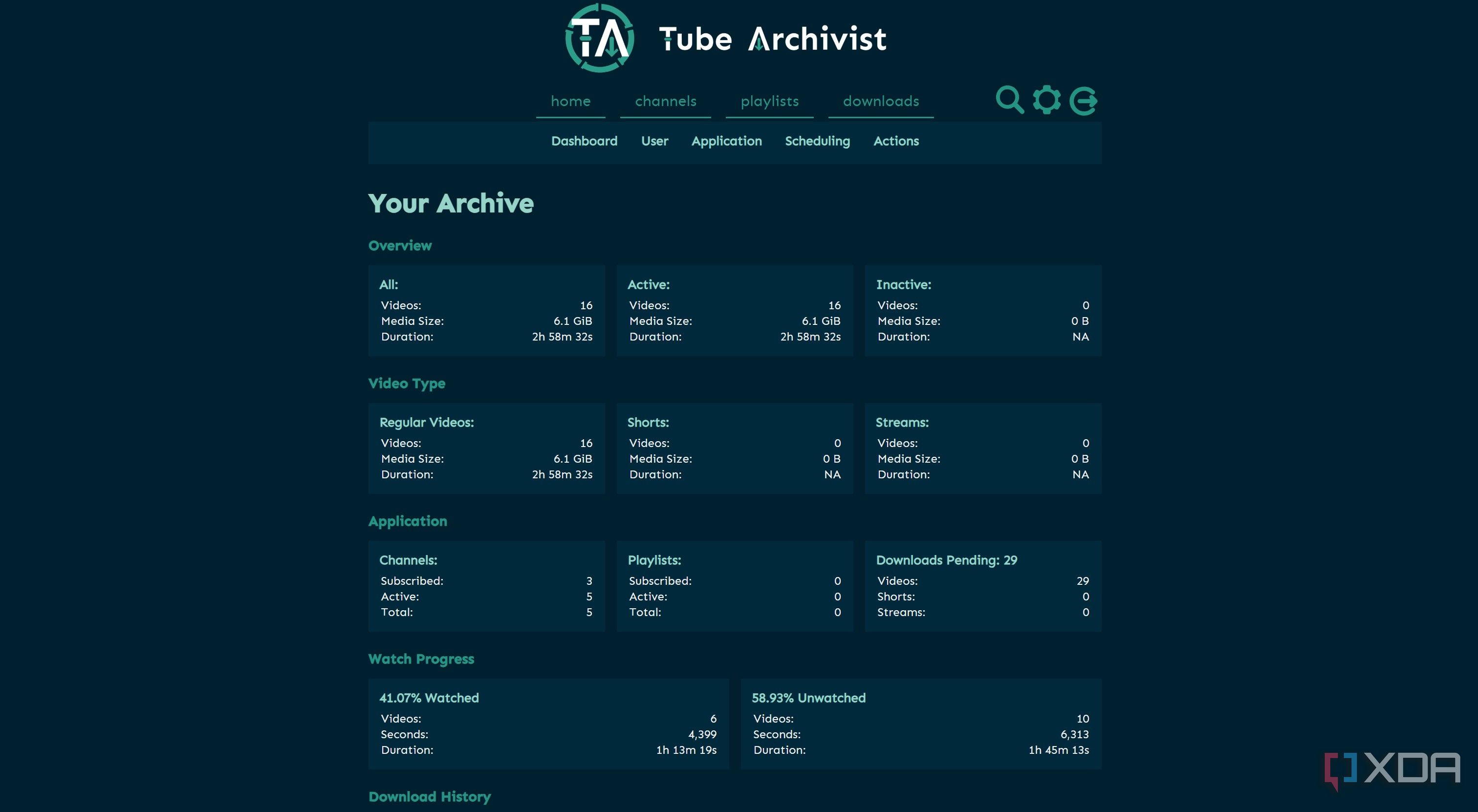Select the Streams: card title
Image resolution: width=1478 pixels, height=812 pixels.
click(902, 423)
